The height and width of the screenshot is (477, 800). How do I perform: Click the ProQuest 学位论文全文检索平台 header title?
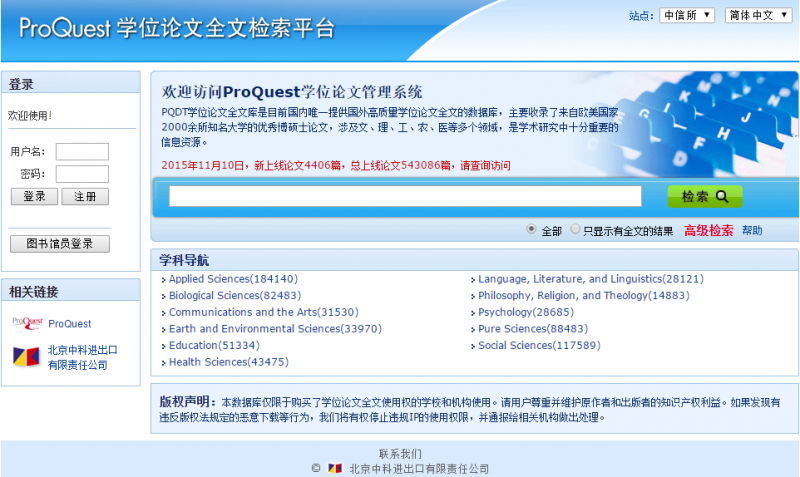[177, 28]
